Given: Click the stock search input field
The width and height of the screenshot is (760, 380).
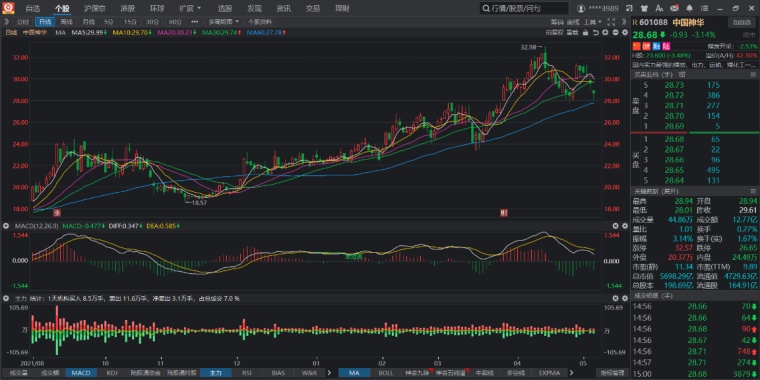Looking at the screenshot, I should click(524, 8).
